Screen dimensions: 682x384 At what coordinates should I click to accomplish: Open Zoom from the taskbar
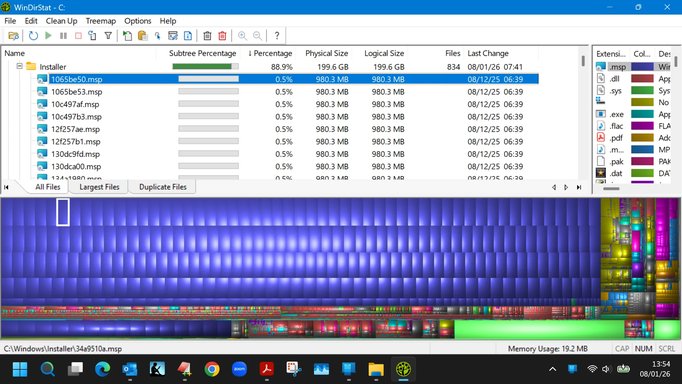coord(239,369)
